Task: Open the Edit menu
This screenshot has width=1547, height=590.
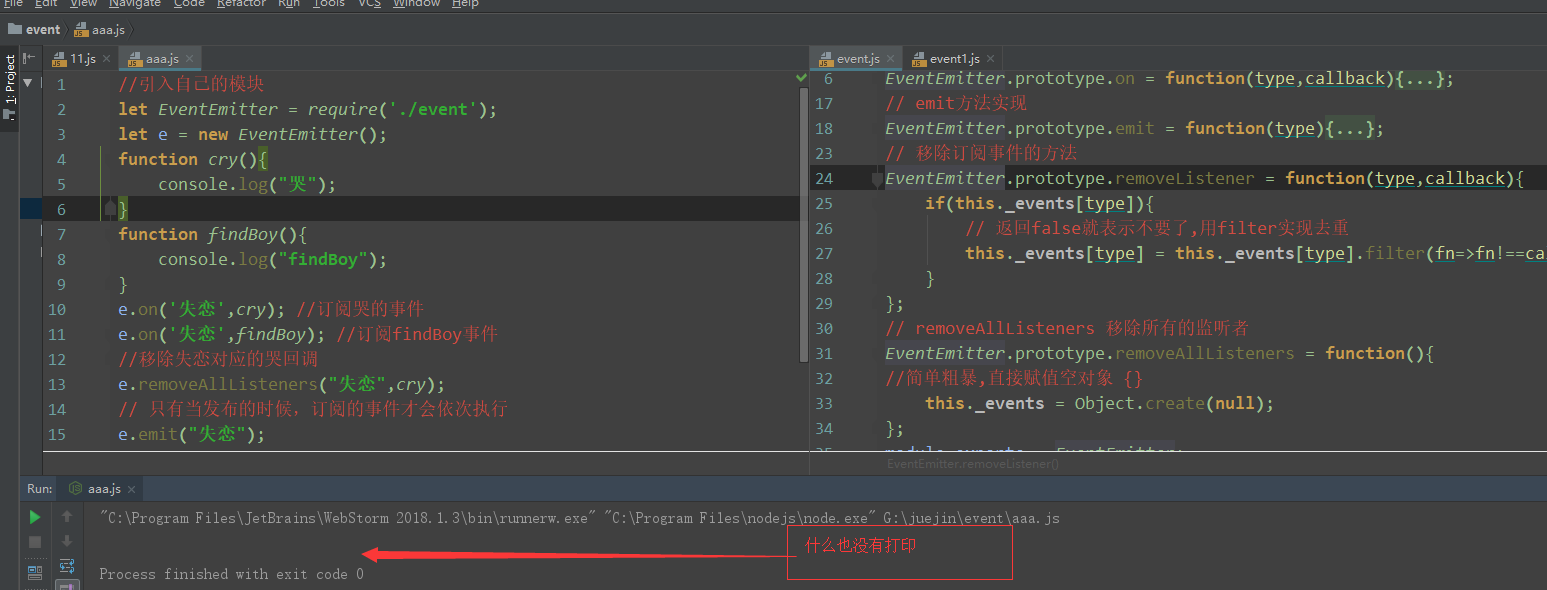Action: (46, 4)
